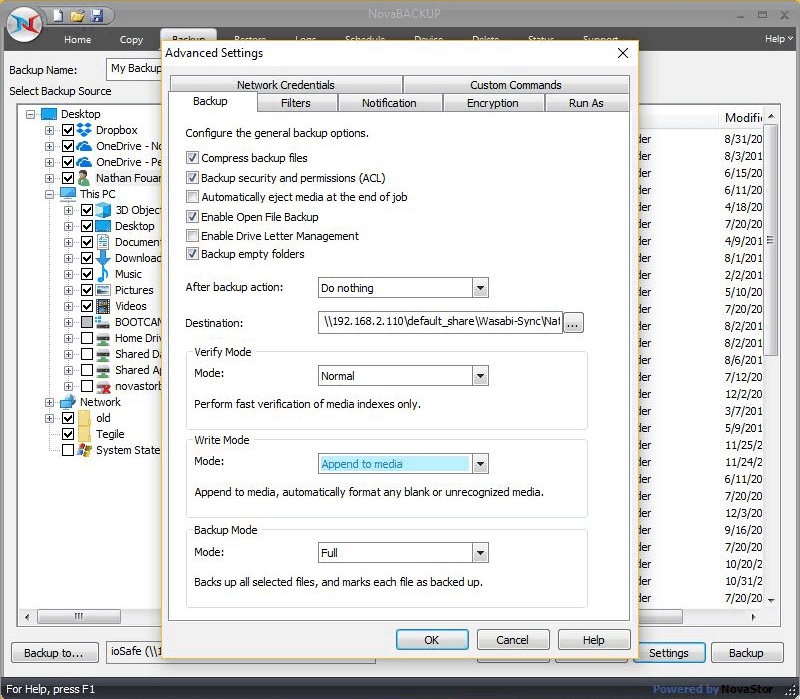This screenshot has height=699, width=800.
Task: Click the Help button in dialog
Action: (x=594, y=640)
